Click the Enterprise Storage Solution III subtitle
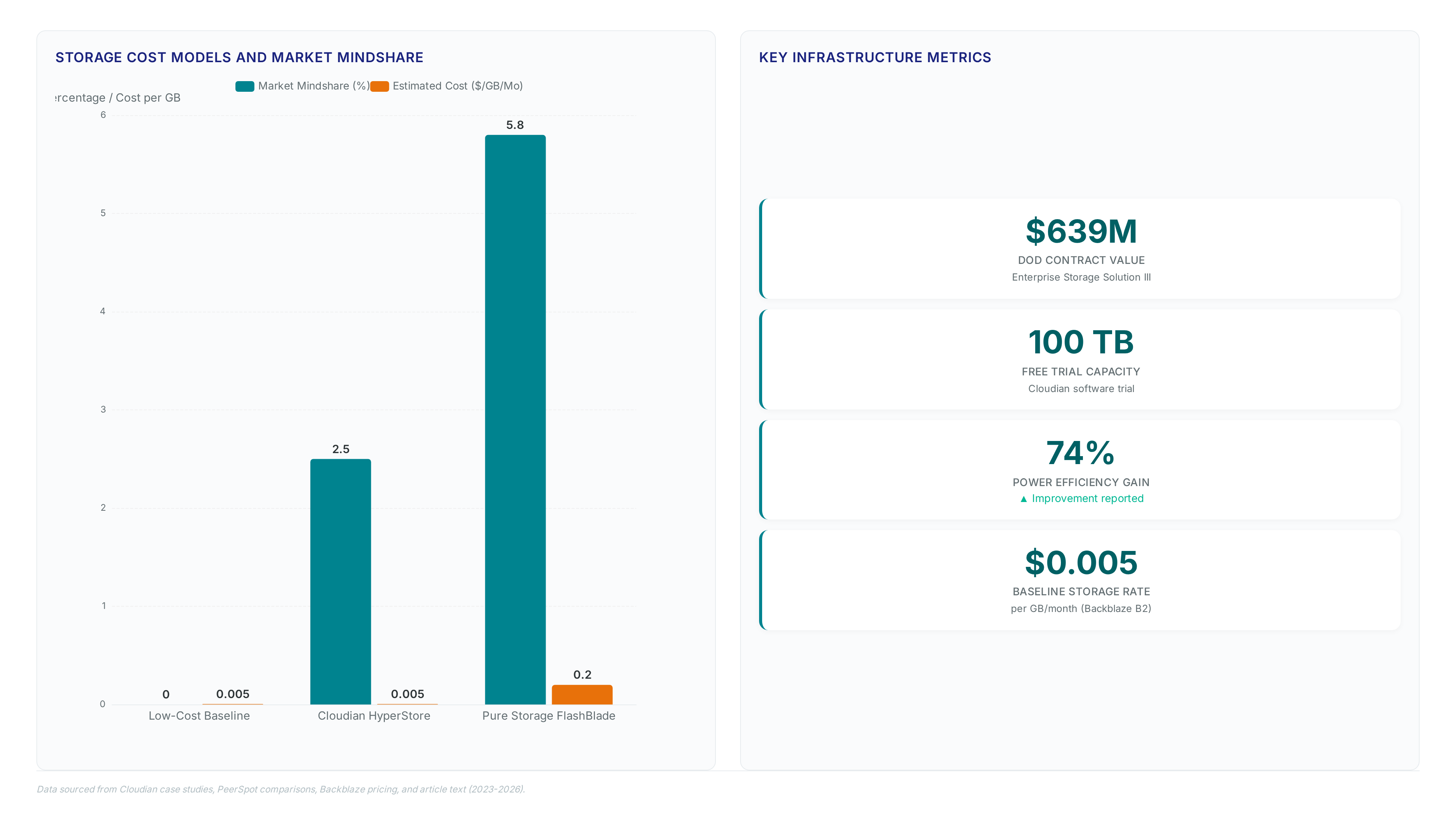The width and height of the screenshot is (1456, 819). click(1081, 277)
